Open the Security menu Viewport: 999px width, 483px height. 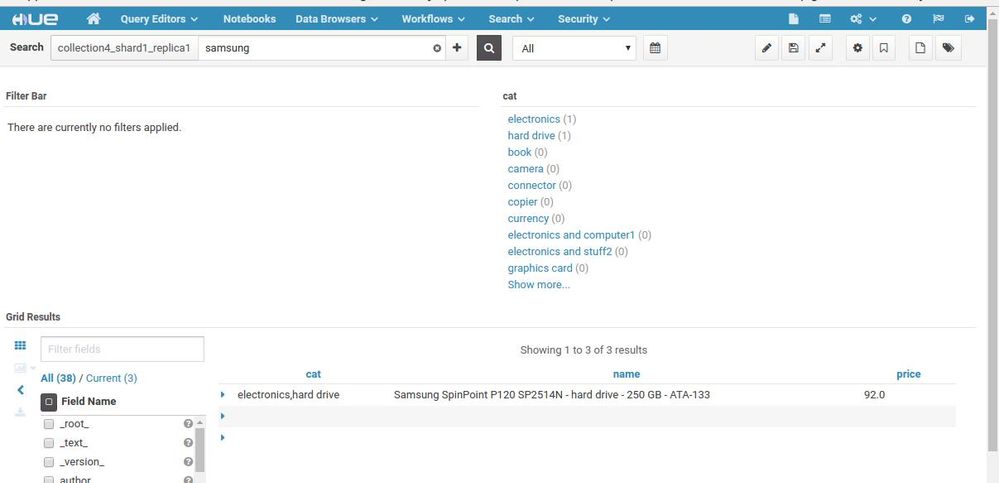coord(584,19)
